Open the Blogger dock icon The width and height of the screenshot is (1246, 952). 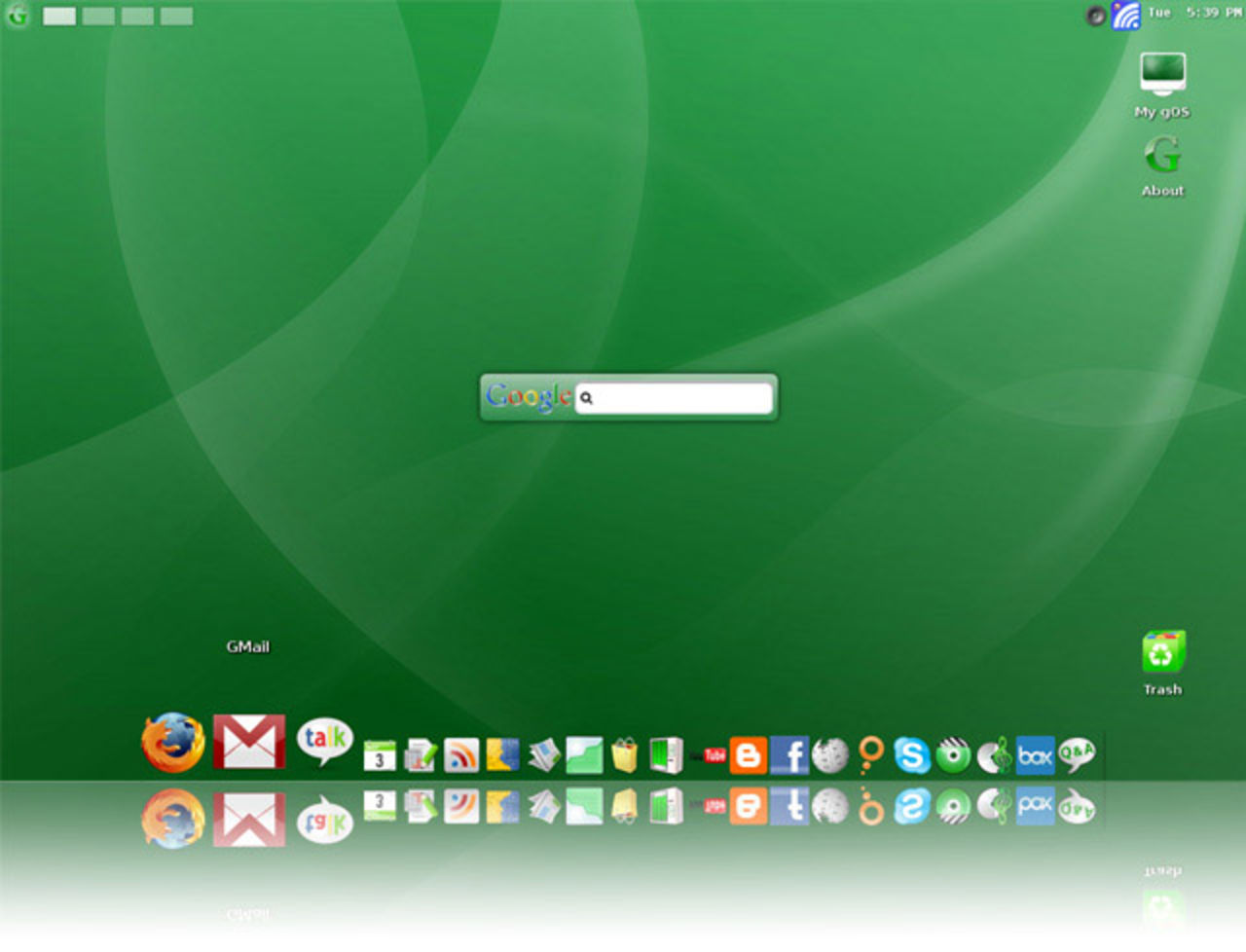[748, 755]
